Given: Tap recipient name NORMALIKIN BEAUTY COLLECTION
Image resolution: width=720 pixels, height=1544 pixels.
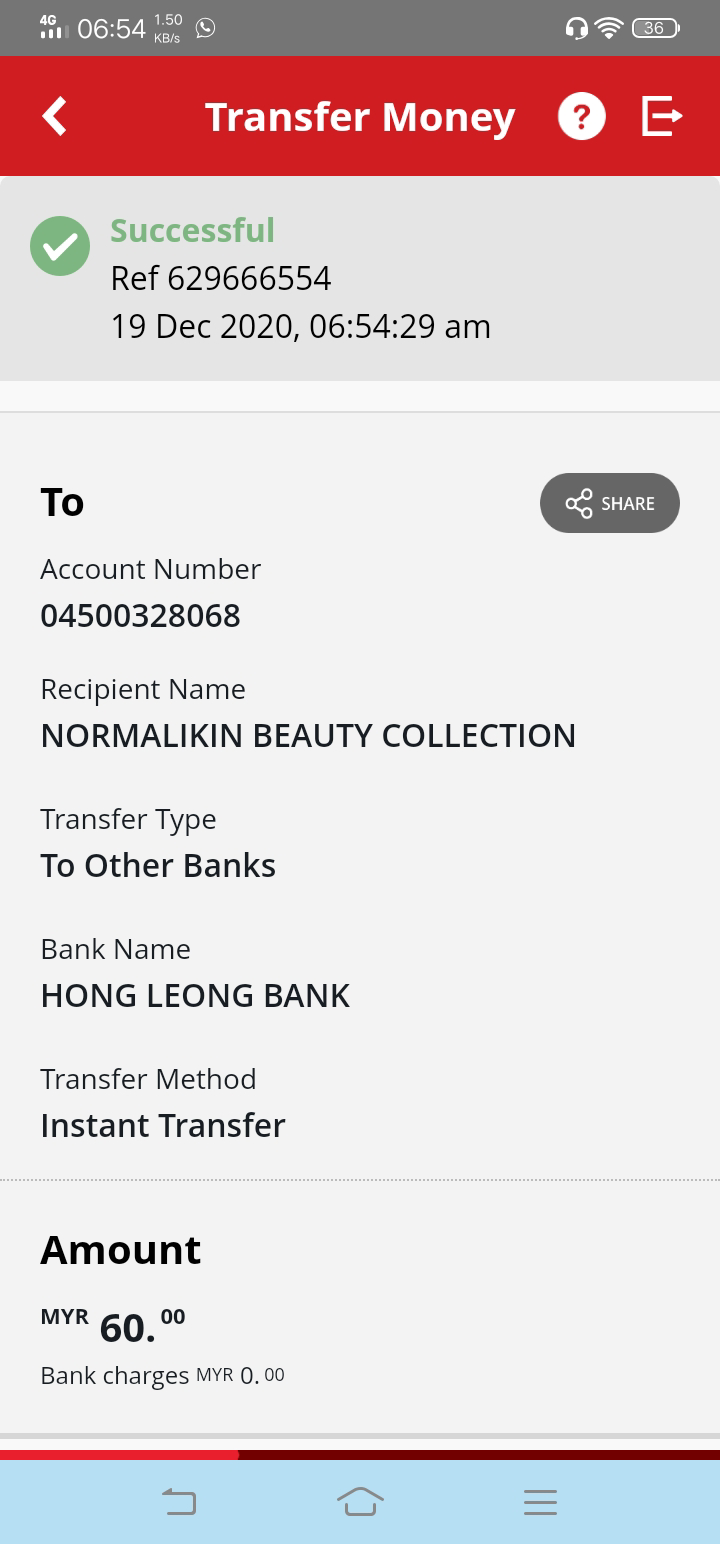Looking at the screenshot, I should pos(308,735).
